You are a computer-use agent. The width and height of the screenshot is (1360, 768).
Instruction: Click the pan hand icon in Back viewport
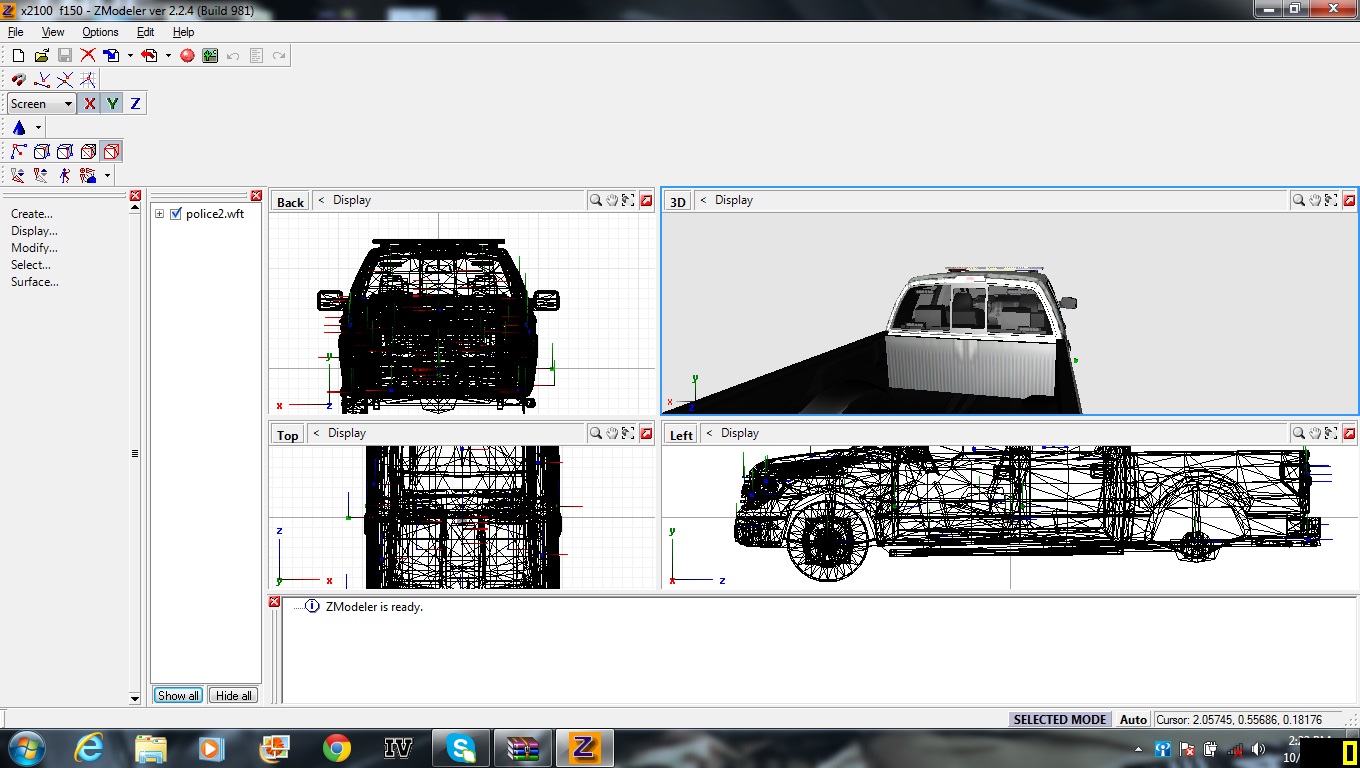(x=612, y=201)
